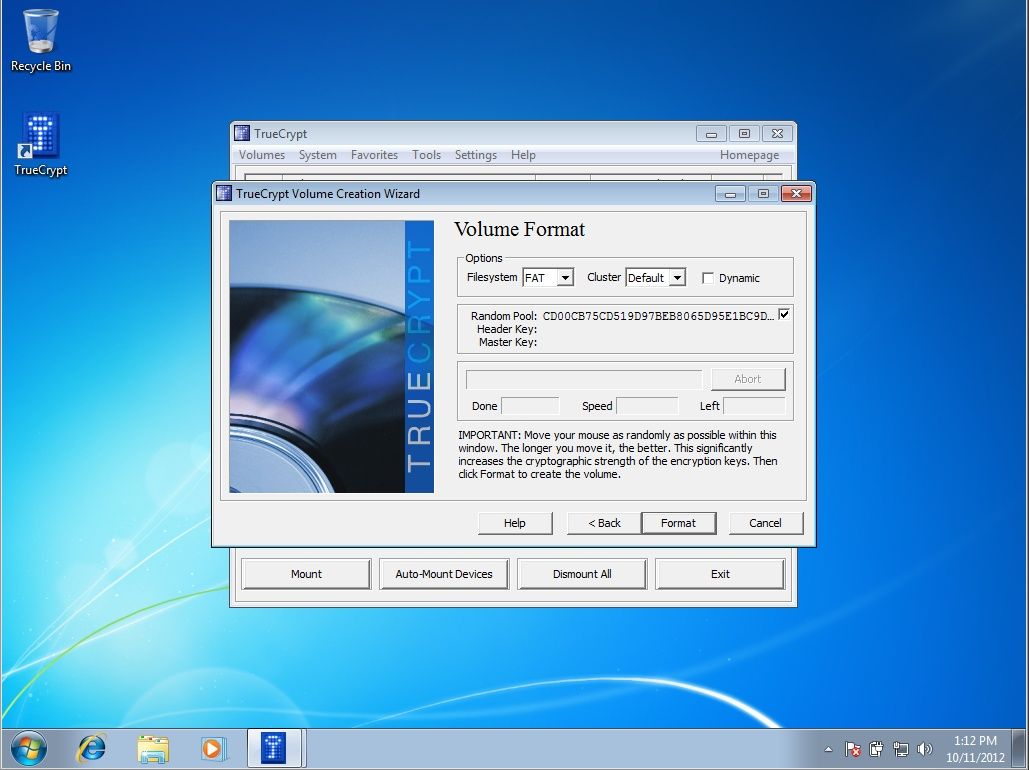Show hidden tray icons arrow
Image resolution: width=1029 pixels, height=770 pixels.
pos(828,749)
